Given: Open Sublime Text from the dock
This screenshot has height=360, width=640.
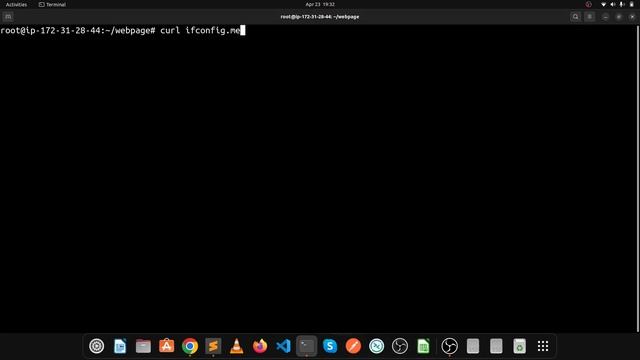Looking at the screenshot, I should point(213,346).
